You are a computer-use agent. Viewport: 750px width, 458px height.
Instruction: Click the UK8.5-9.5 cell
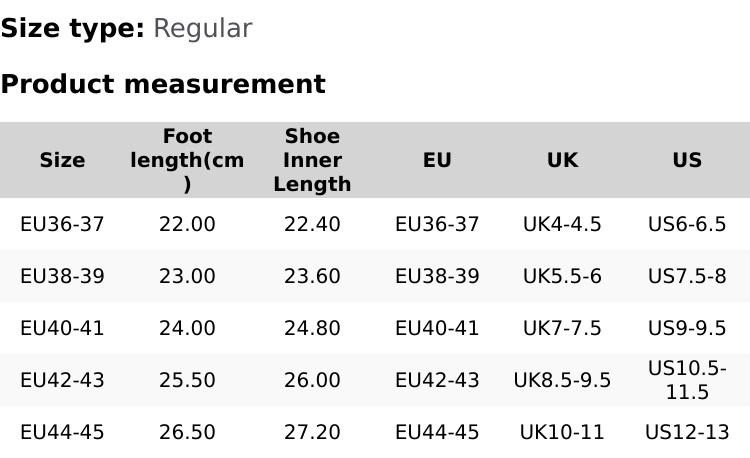click(x=562, y=380)
